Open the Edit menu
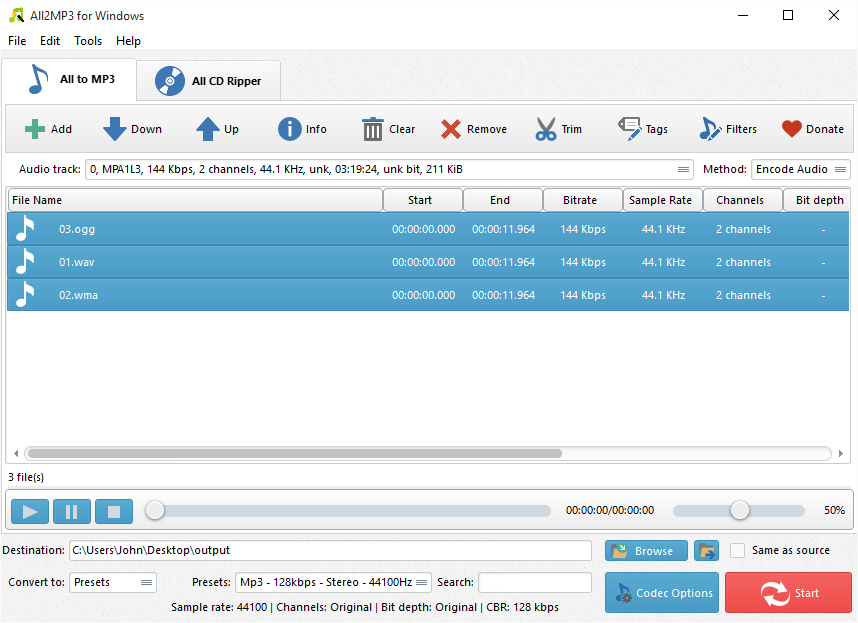 pyautogui.click(x=50, y=41)
